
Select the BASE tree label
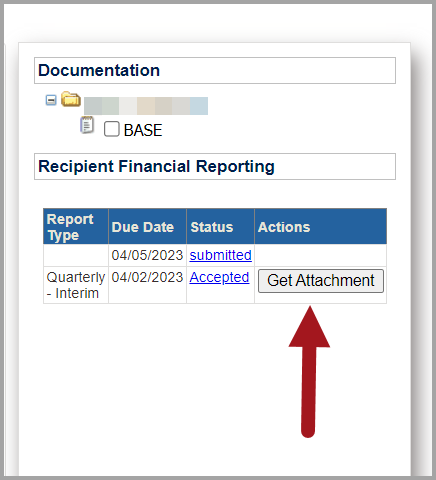tap(143, 130)
